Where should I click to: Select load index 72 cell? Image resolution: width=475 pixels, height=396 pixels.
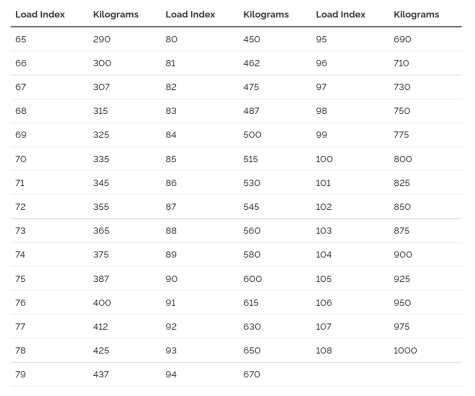(20, 207)
